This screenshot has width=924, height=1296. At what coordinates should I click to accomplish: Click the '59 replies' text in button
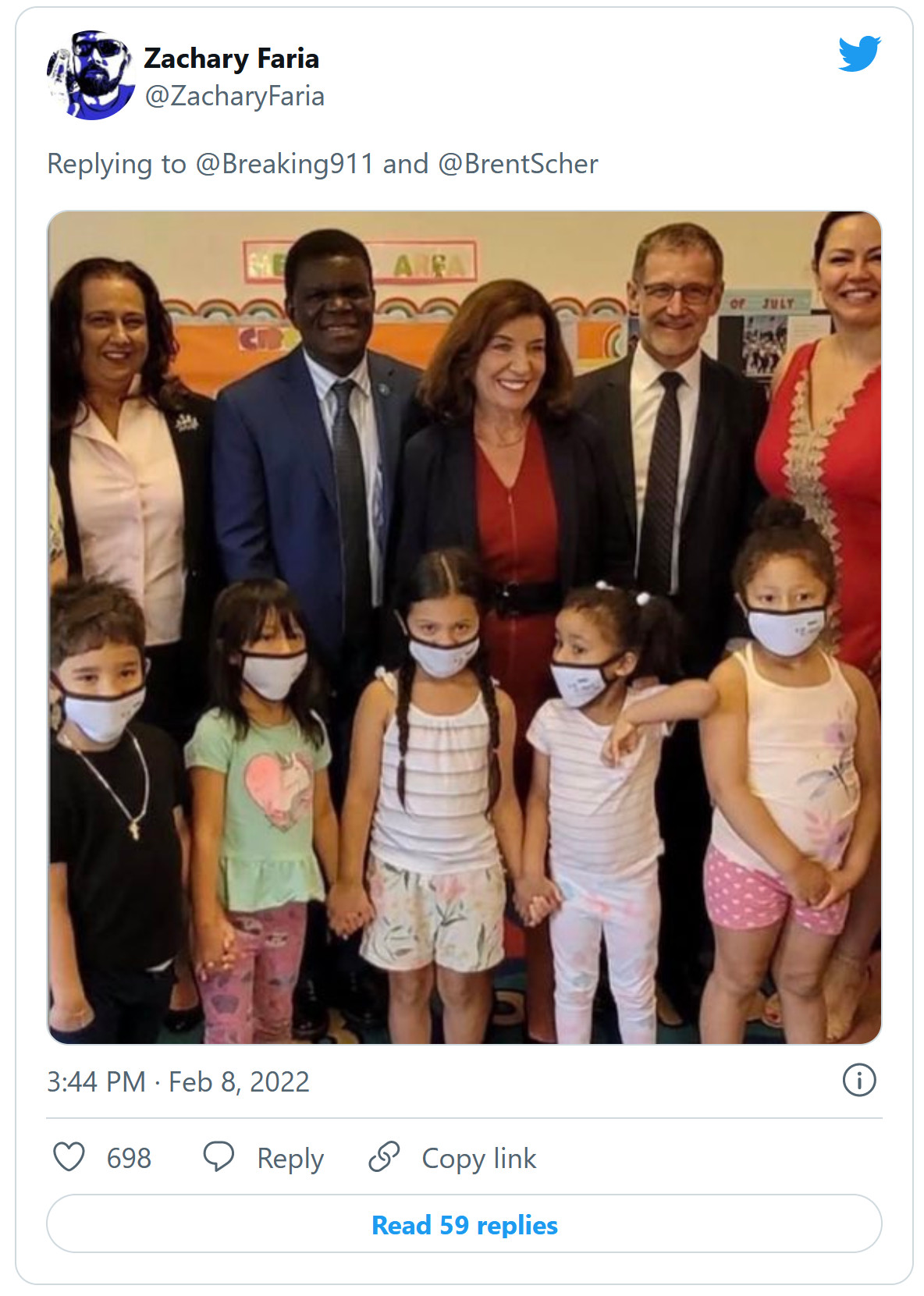[x=499, y=1225]
